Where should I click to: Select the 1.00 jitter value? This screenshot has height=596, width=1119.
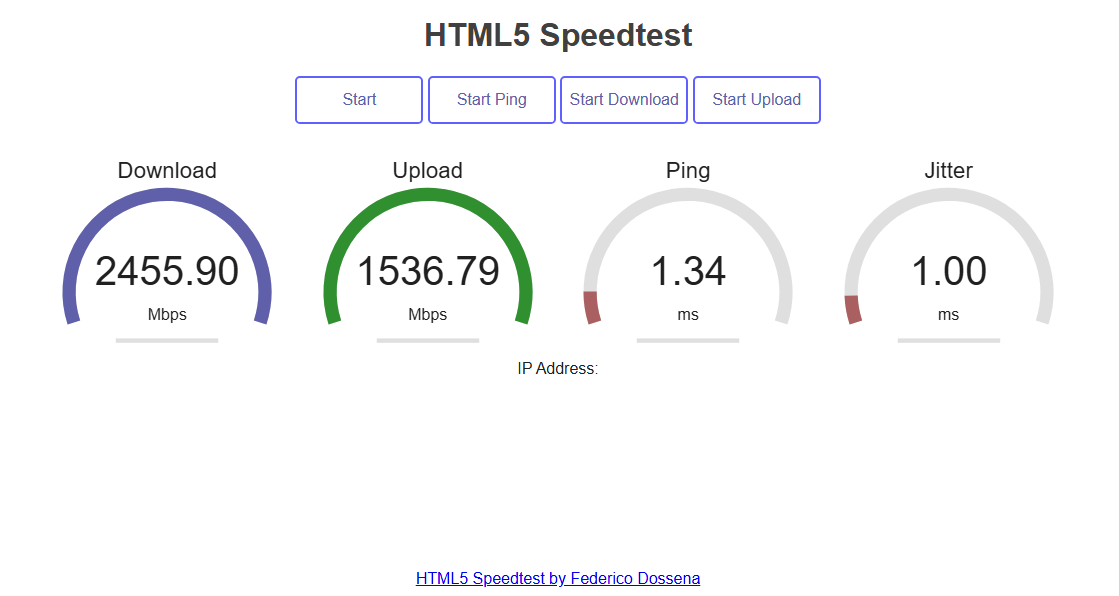[x=948, y=272]
